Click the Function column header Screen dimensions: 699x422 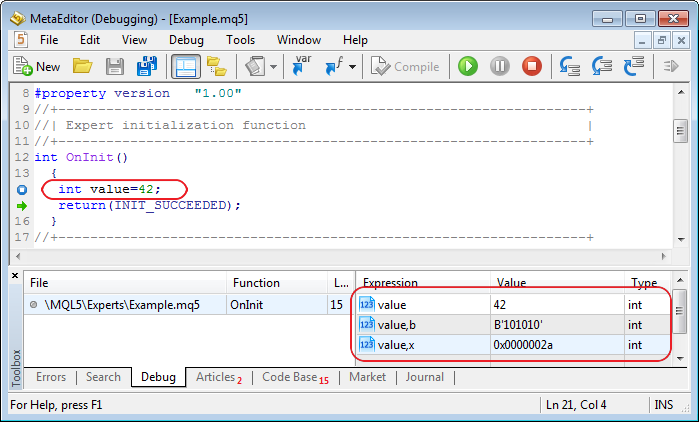click(277, 283)
